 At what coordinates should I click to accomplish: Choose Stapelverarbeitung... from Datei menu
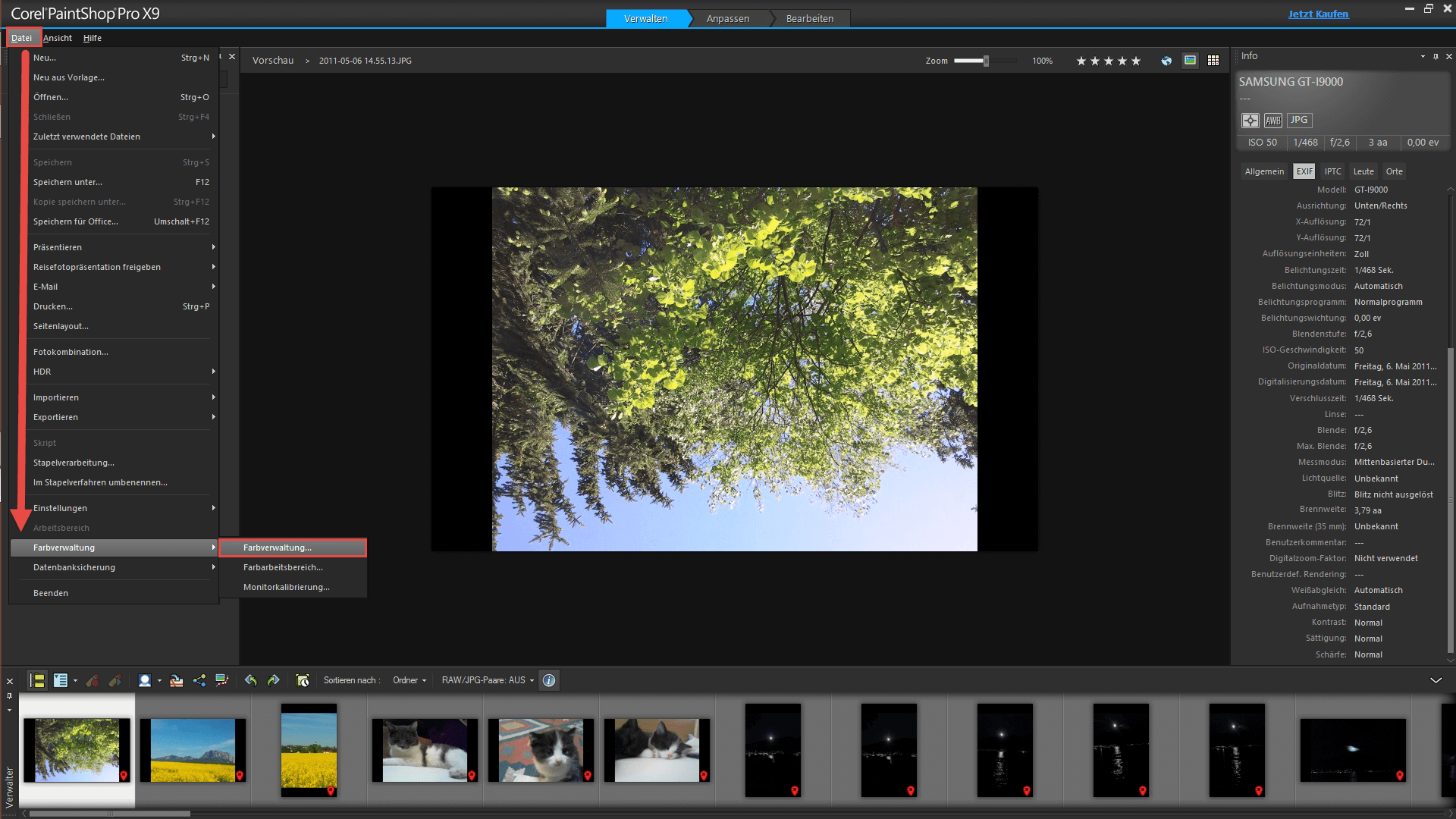pos(114,463)
